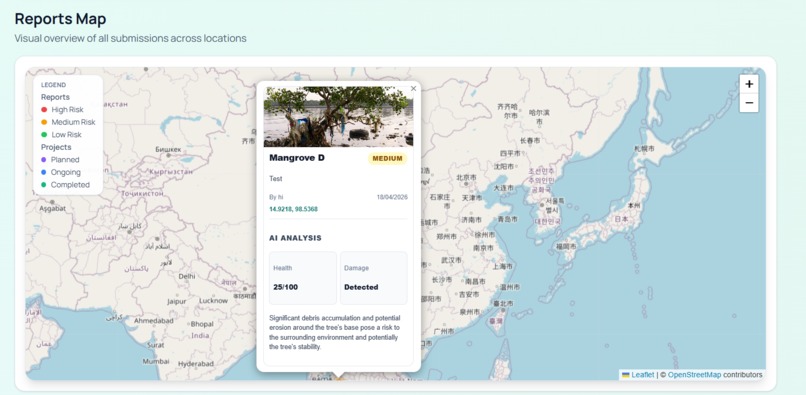Click the Ahmedabad label on map
Screen dimensions: 806x395
point(154,320)
